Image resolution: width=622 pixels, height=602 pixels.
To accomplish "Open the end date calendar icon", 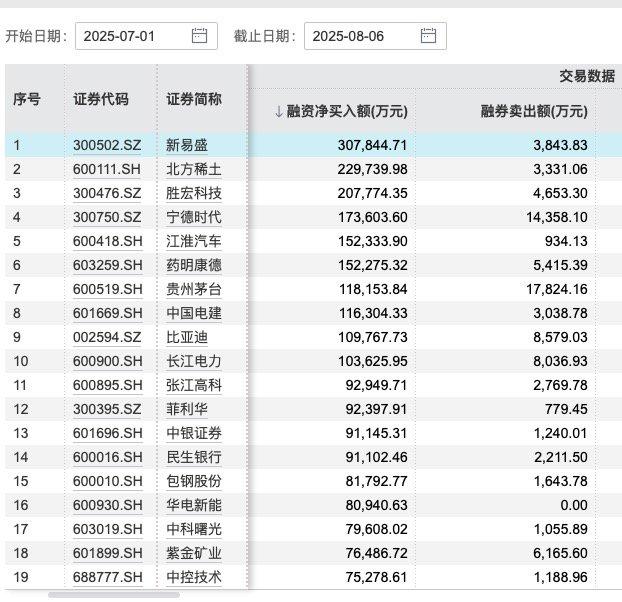I will 428,36.
